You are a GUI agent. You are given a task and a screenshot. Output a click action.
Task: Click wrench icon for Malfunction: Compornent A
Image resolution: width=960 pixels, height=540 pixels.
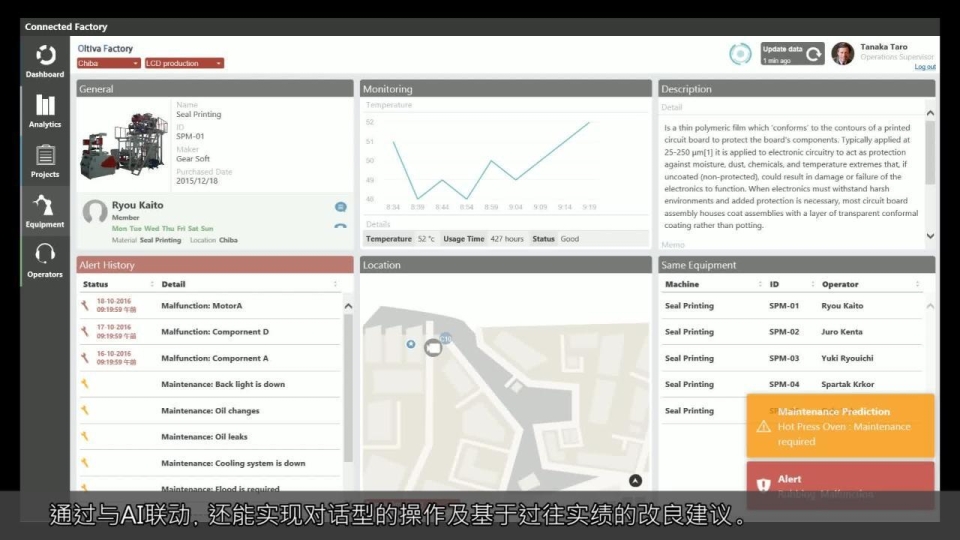(x=84, y=358)
